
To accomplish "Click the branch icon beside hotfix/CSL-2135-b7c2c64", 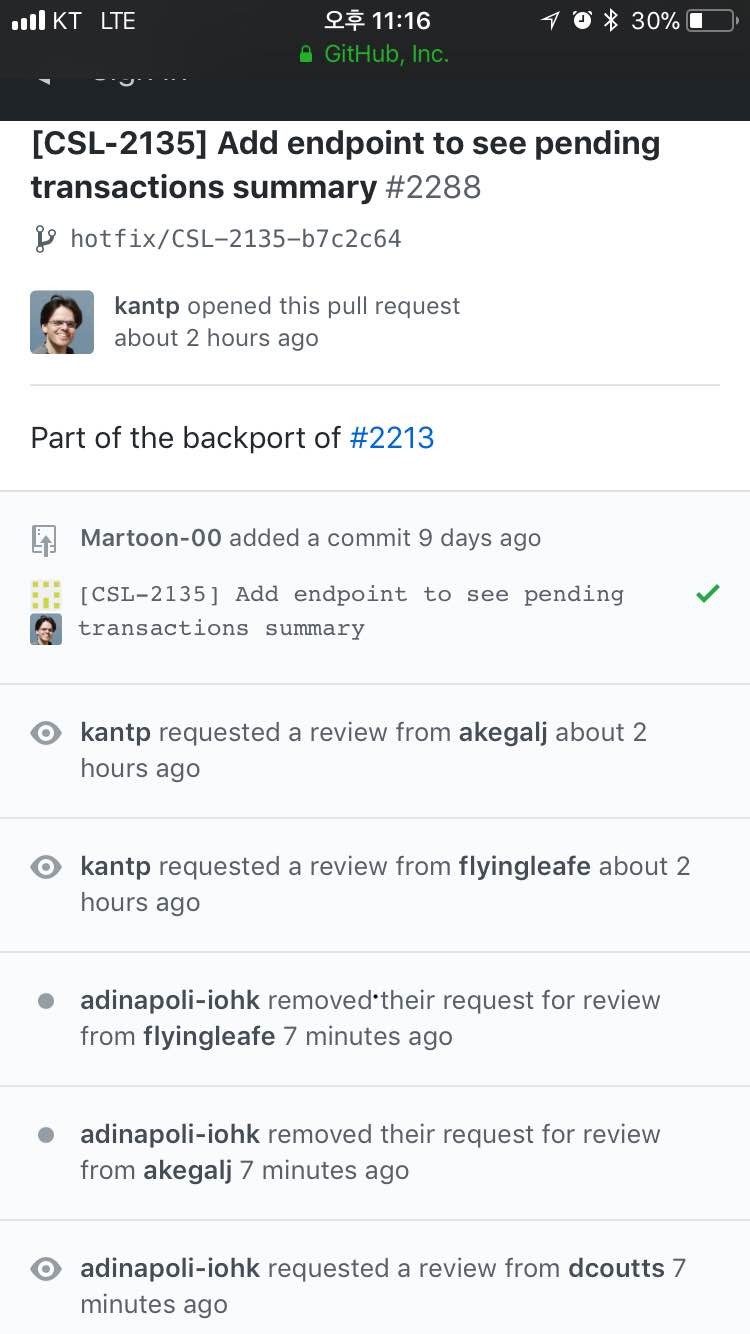I will pos(44,239).
